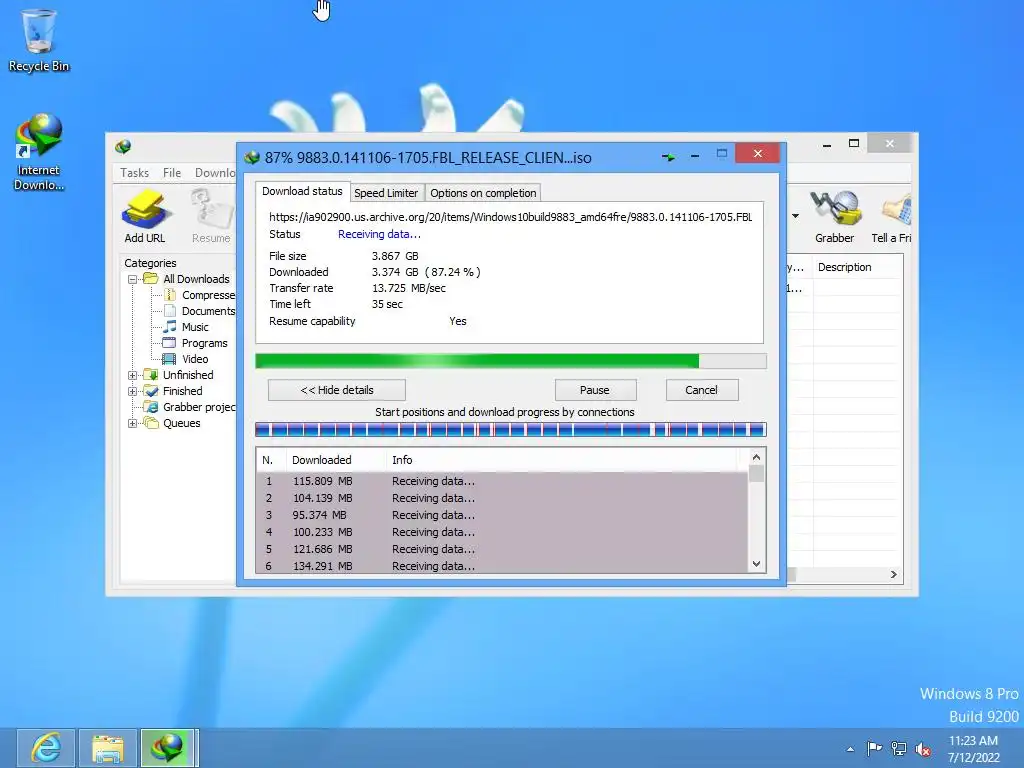Select connection row with 121.686 MB
Viewport: 1024px width, 768px height.
point(502,549)
